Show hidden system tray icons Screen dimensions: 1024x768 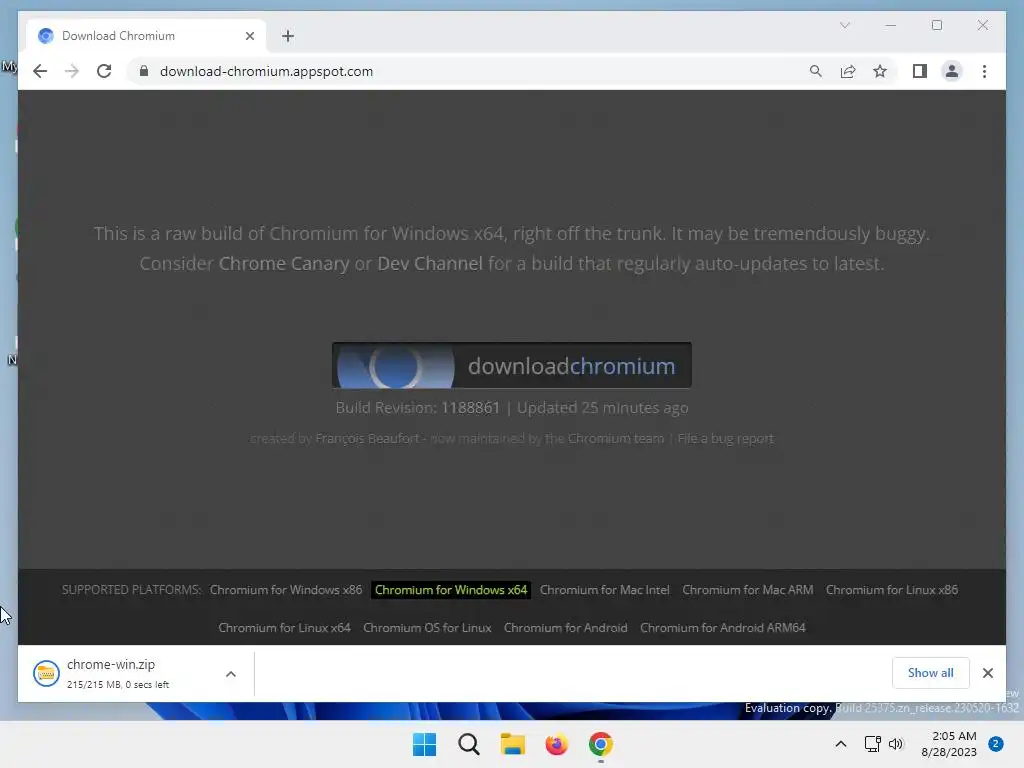pos(840,744)
